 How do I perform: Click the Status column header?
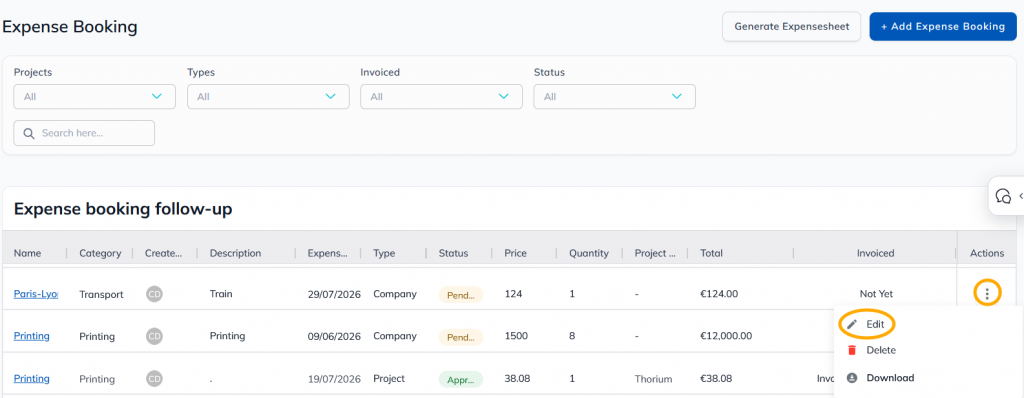[453, 253]
